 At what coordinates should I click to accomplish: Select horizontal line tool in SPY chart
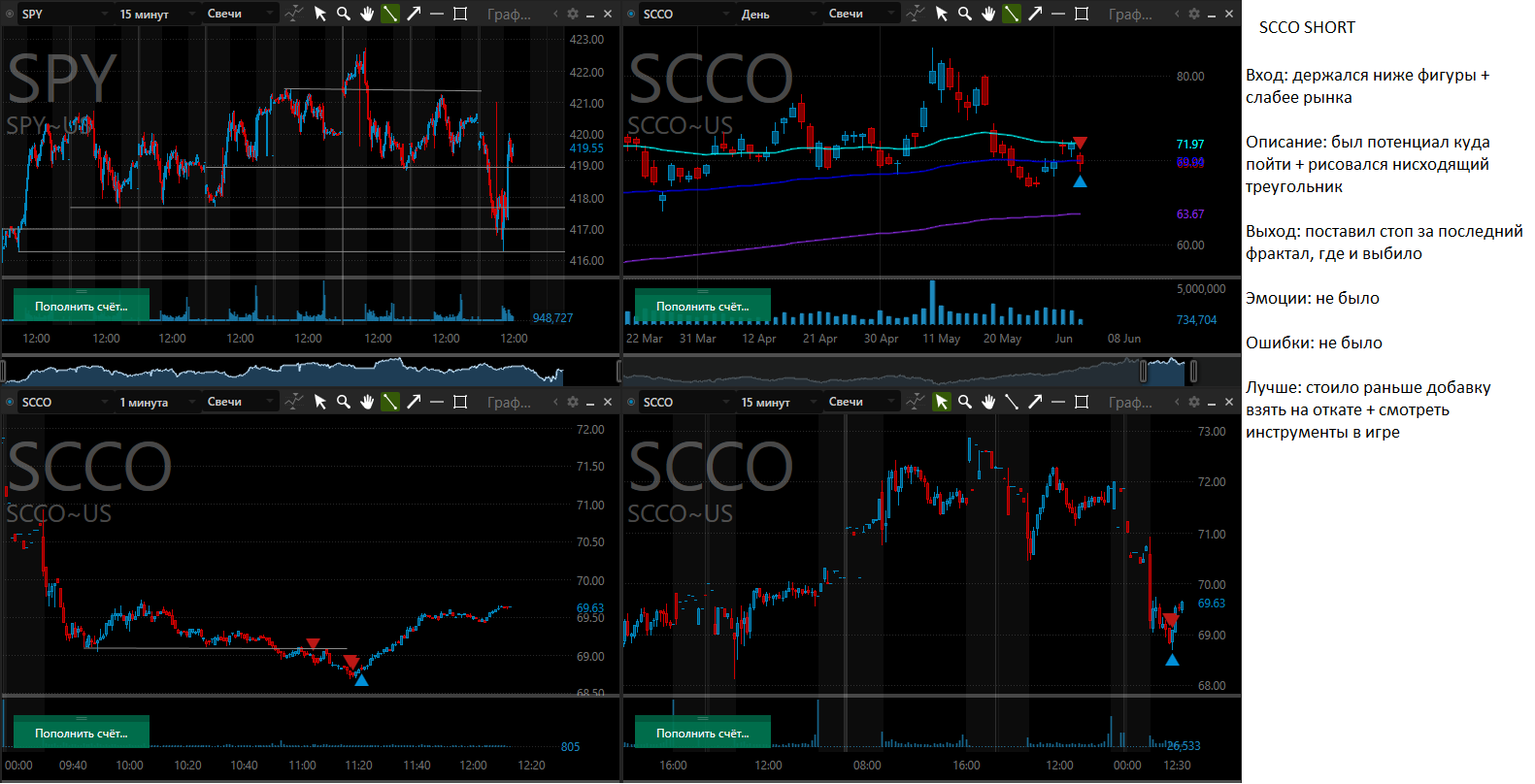click(437, 14)
